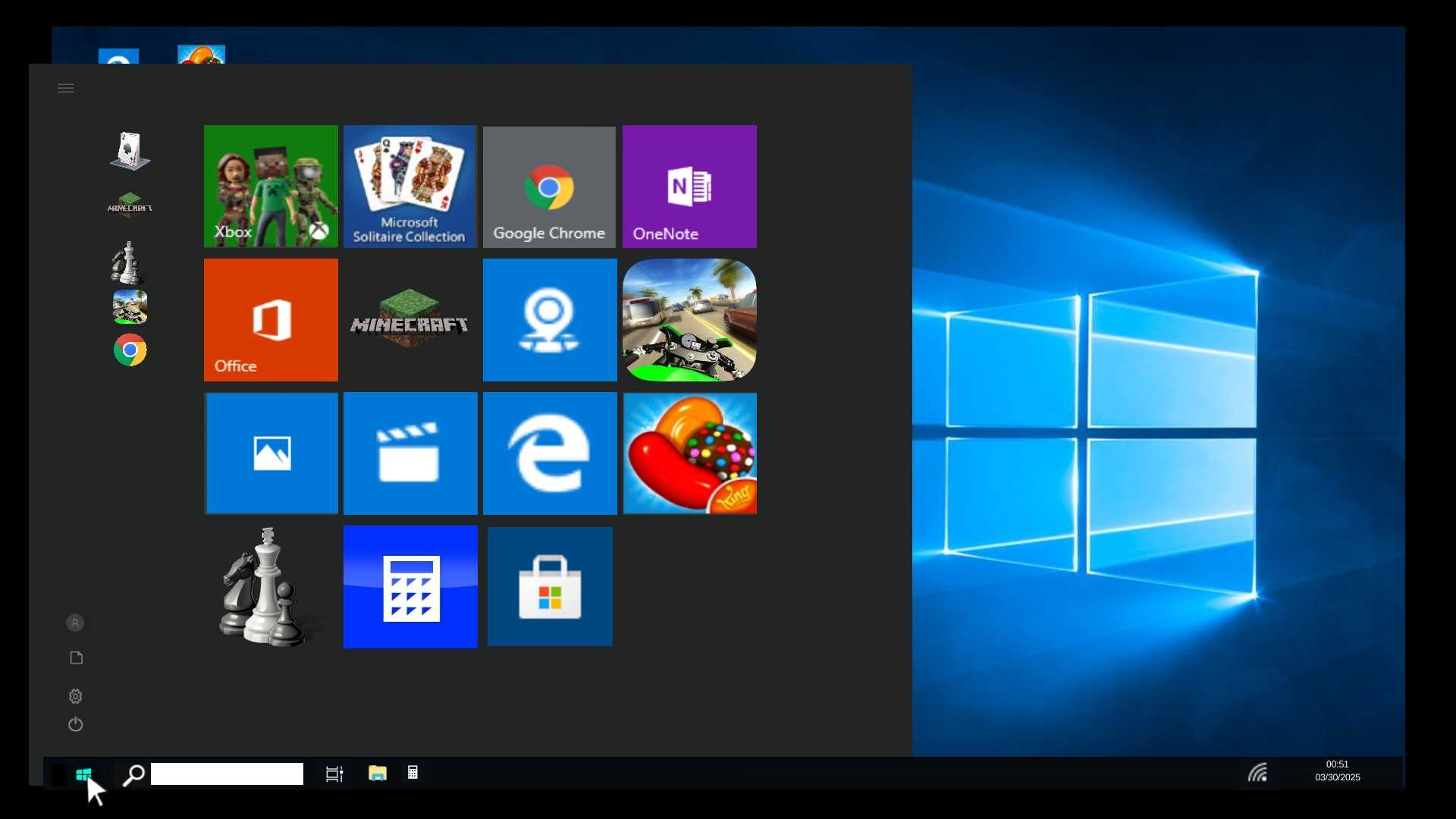The image size is (1456, 819).
Task: Open the Maps location pin tile
Action: [x=550, y=320]
